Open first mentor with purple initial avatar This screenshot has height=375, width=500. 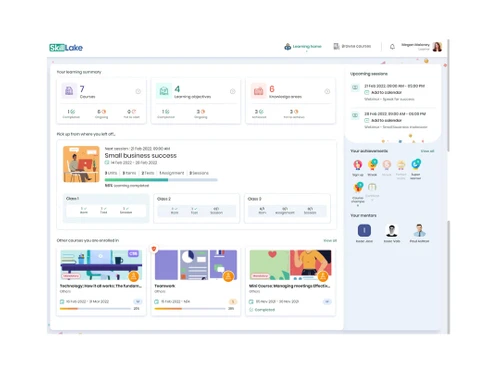(364, 230)
